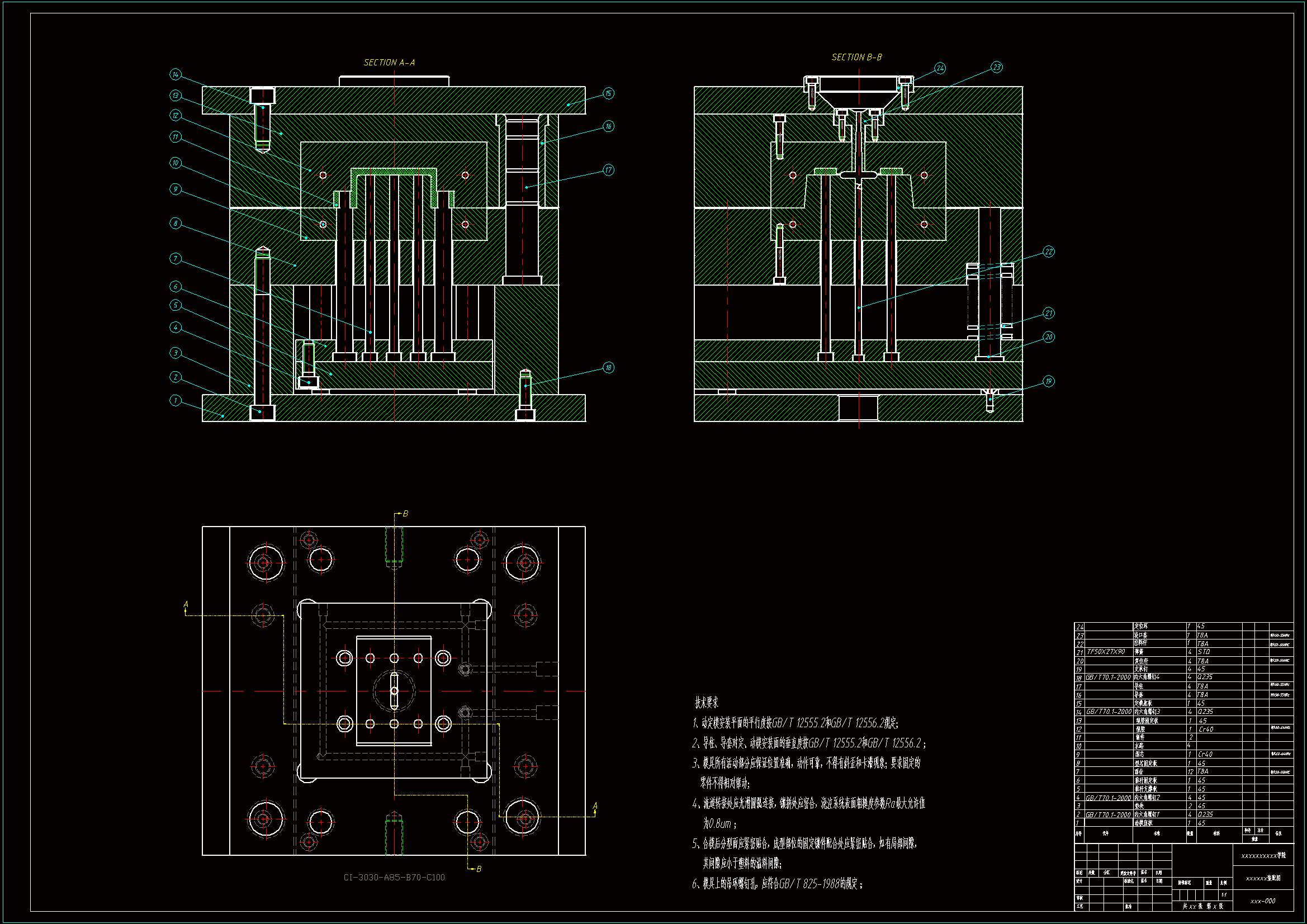The height and width of the screenshot is (924, 1307).
Task: Select part balloon number 22
Action: coord(1049,252)
